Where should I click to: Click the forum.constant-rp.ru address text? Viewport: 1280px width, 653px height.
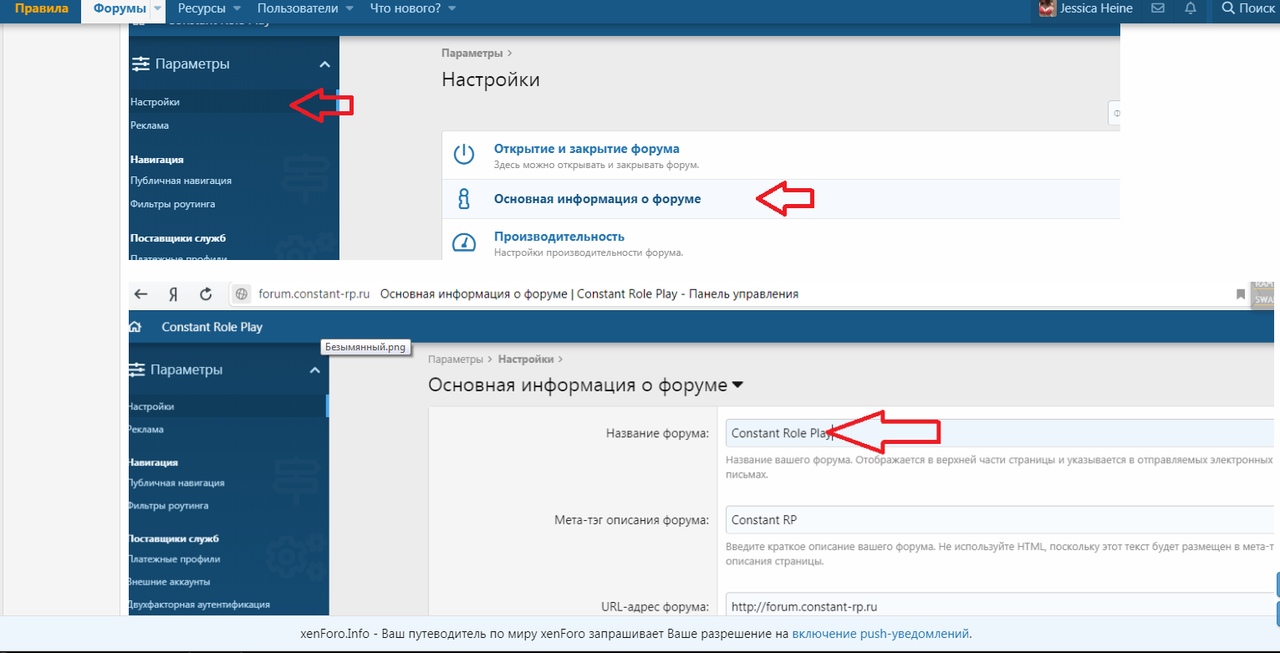[x=314, y=294]
